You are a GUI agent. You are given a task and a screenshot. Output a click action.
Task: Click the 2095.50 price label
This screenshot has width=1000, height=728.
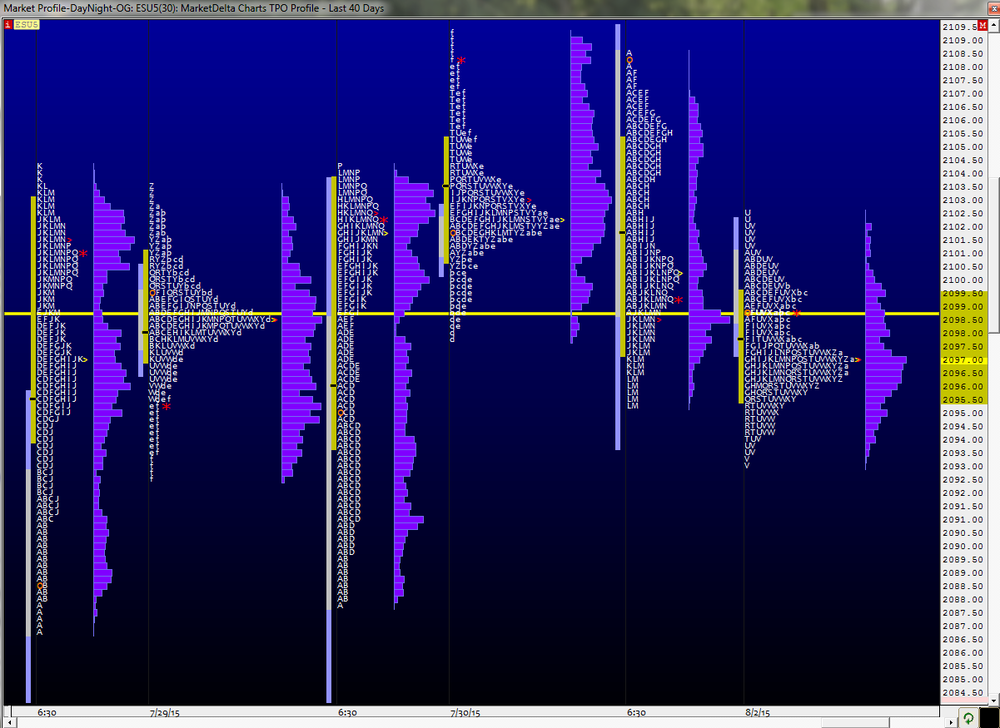[963, 400]
